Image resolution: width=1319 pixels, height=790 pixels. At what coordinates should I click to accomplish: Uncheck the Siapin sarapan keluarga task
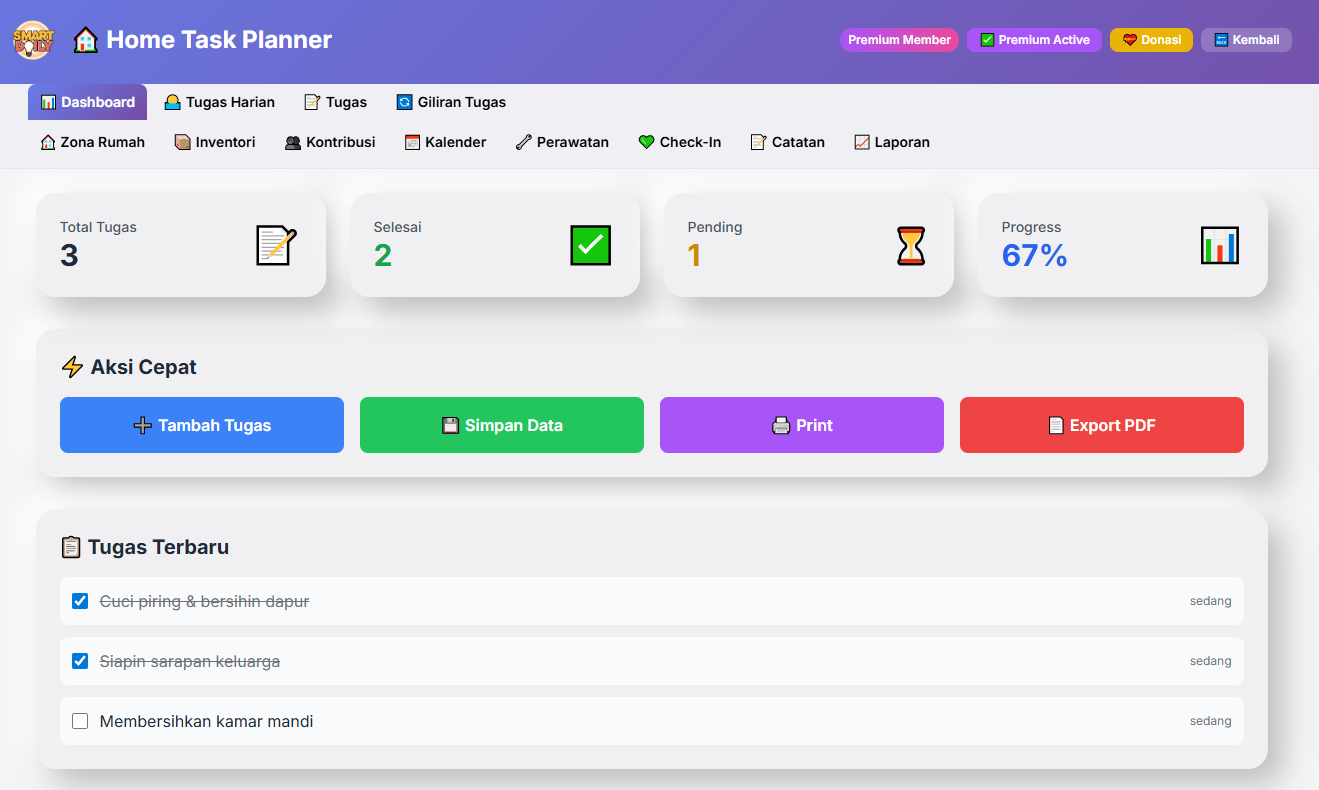pyautogui.click(x=80, y=661)
